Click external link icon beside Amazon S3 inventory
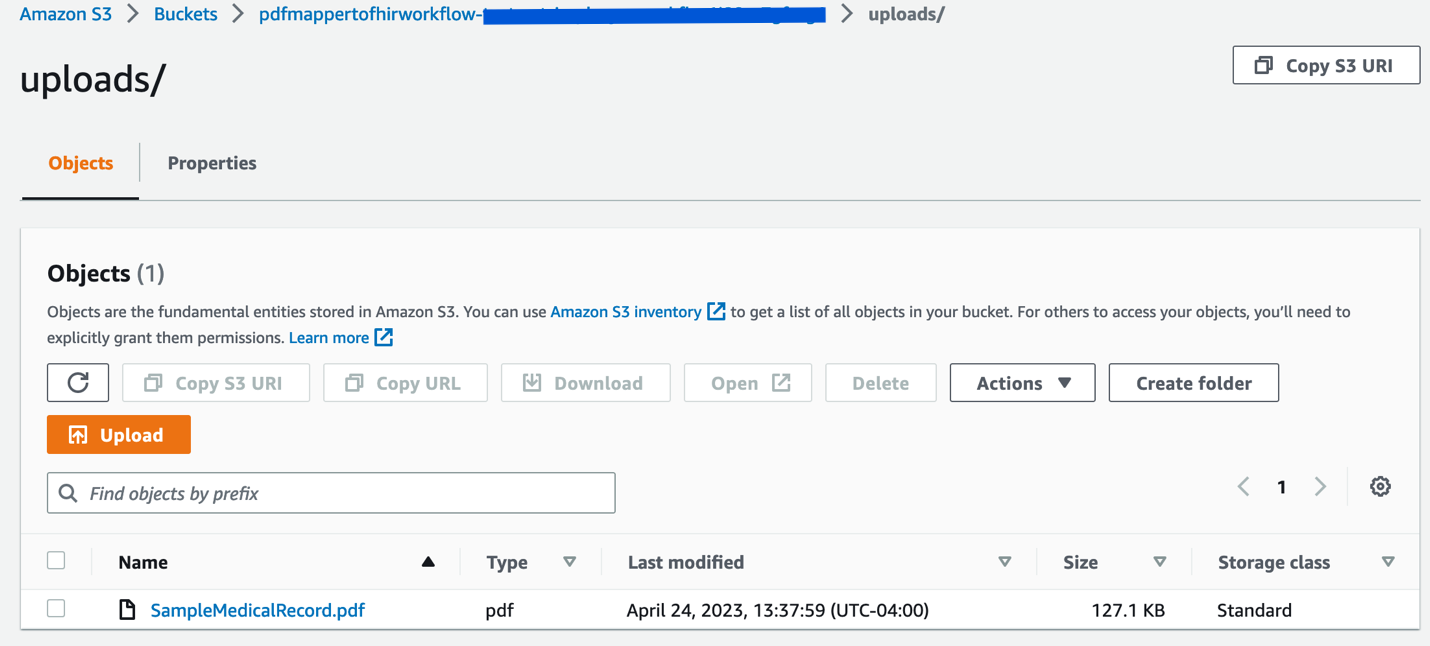Screen dimensions: 1430x646 716,312
